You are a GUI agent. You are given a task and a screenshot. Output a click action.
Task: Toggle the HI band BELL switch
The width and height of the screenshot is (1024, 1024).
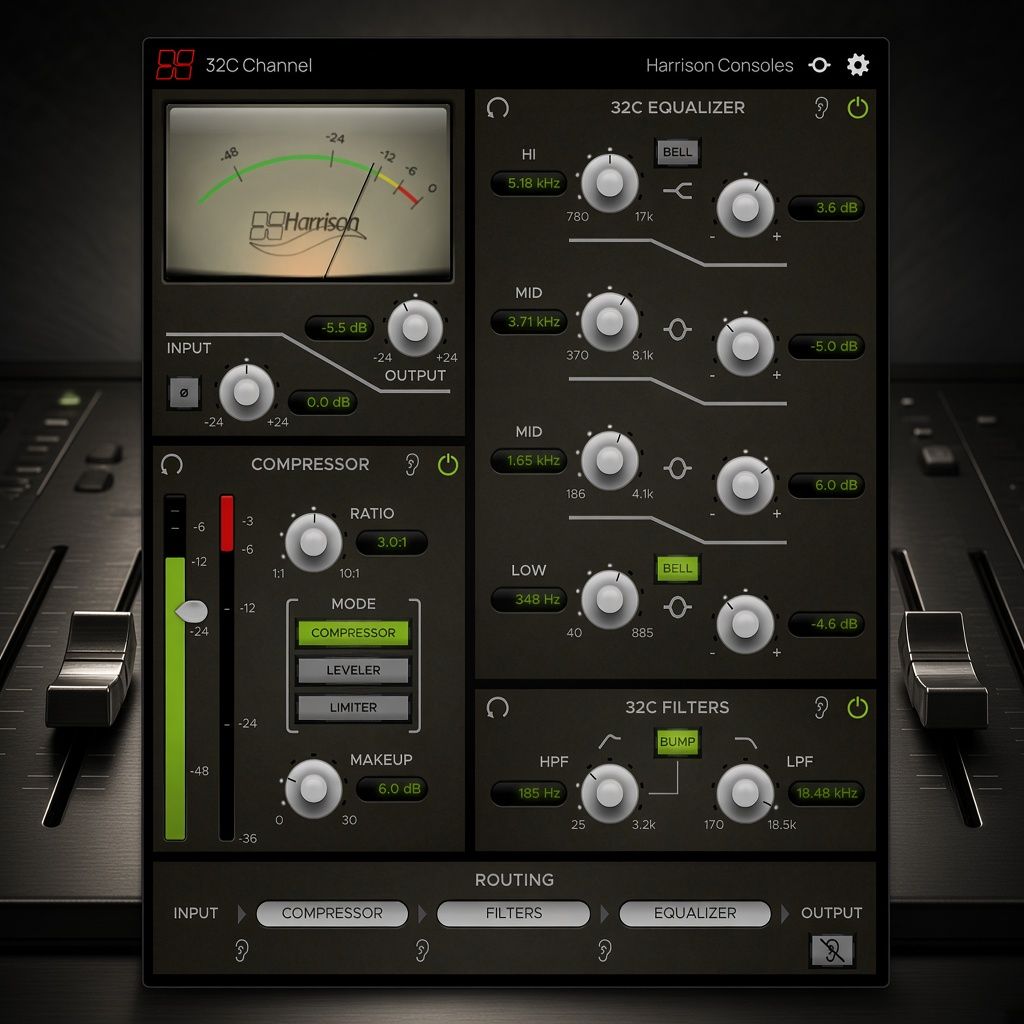click(677, 152)
